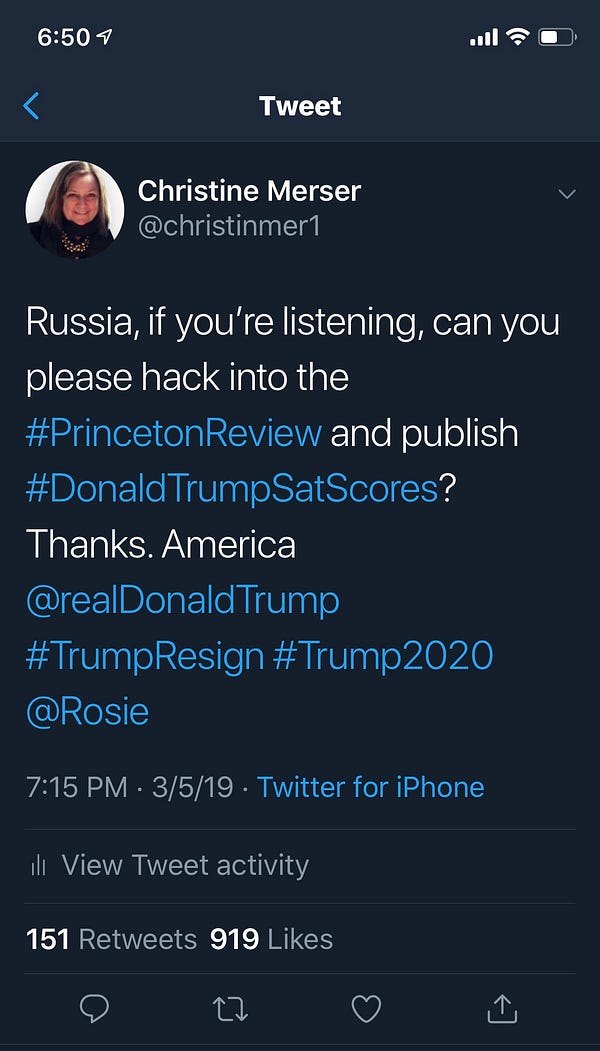The width and height of the screenshot is (600, 1051).
Task: View the 919 Likes list
Action: click(x=271, y=939)
